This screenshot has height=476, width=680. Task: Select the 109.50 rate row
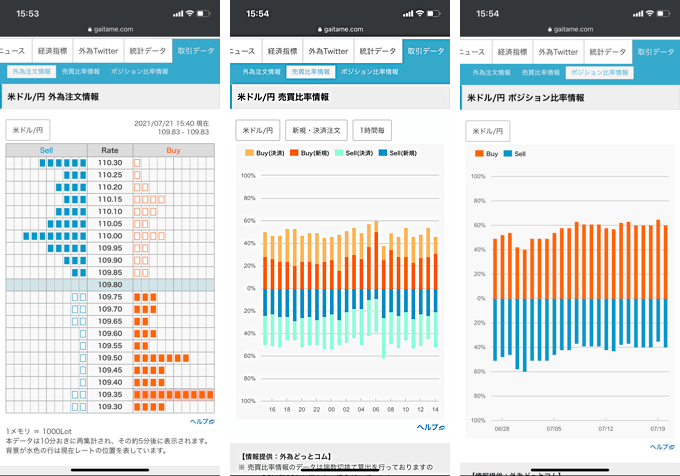tap(110, 358)
